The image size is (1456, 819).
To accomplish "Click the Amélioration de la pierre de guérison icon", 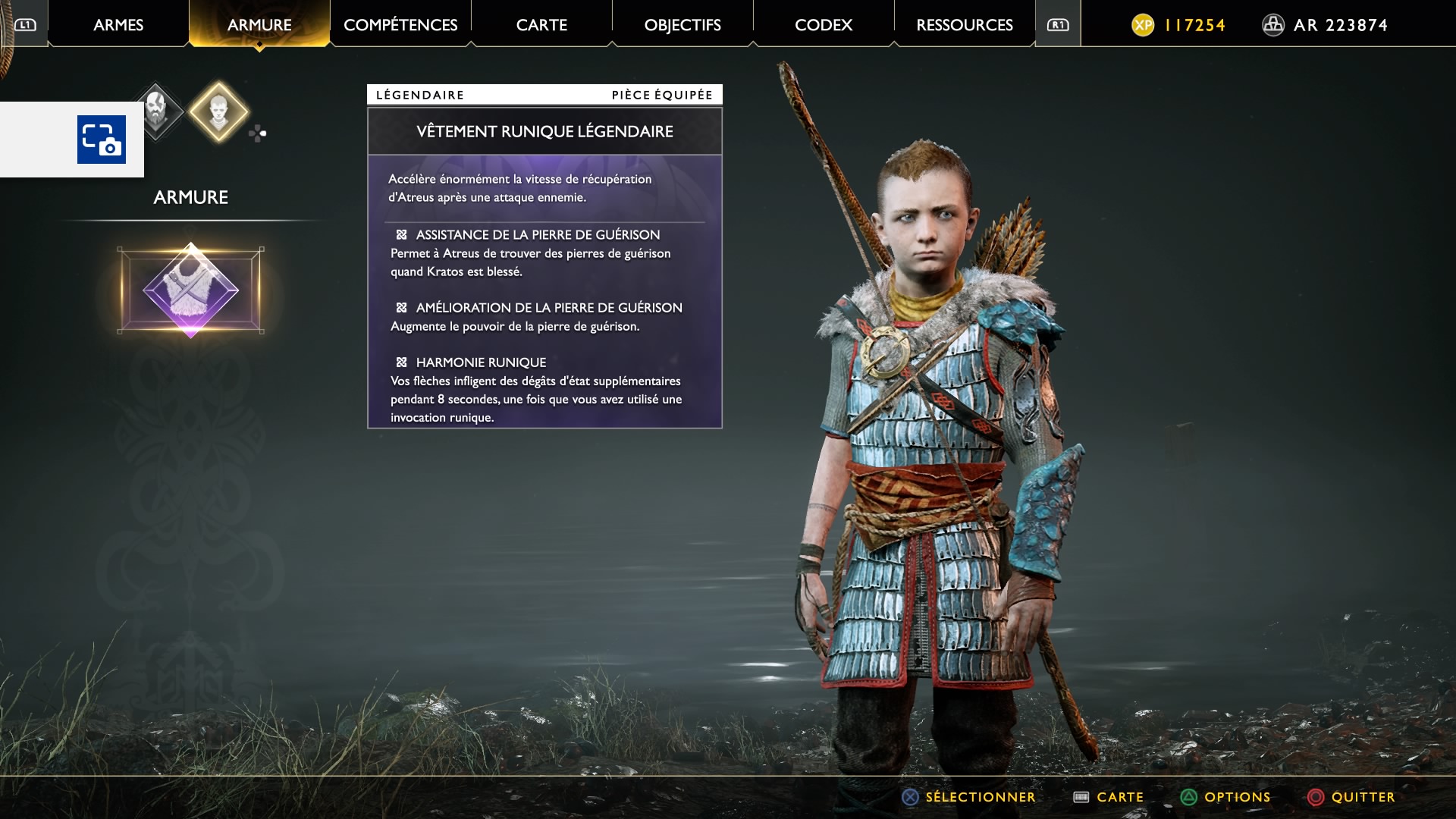I will pos(402,308).
